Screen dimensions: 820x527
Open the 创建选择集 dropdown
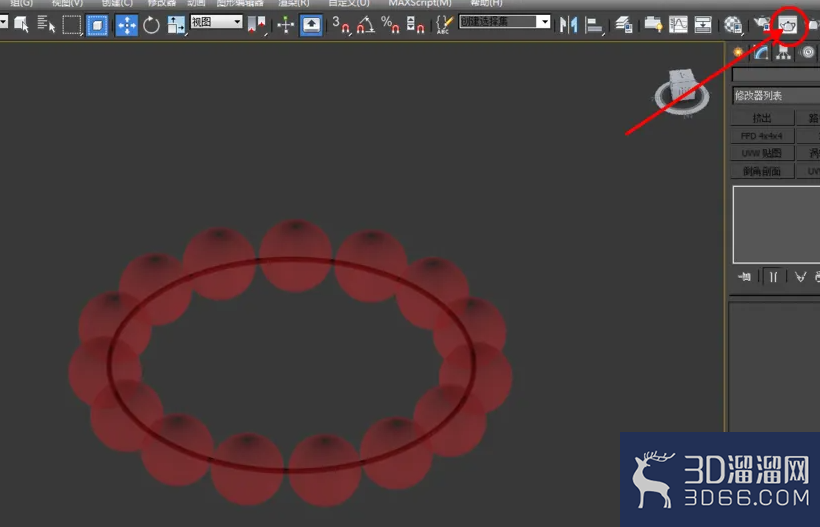coord(505,22)
